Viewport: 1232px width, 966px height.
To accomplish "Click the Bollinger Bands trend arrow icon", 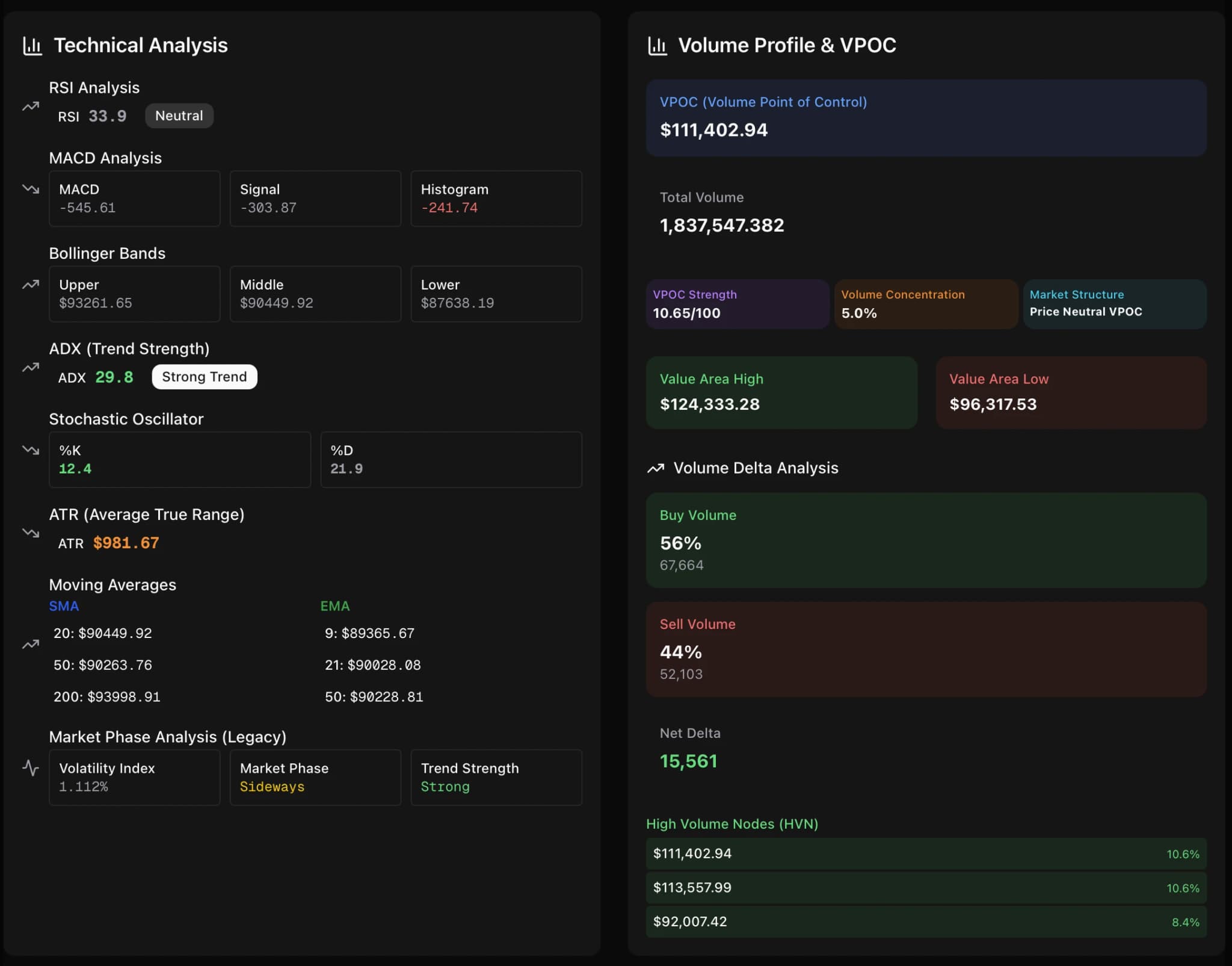I will click(x=29, y=284).
